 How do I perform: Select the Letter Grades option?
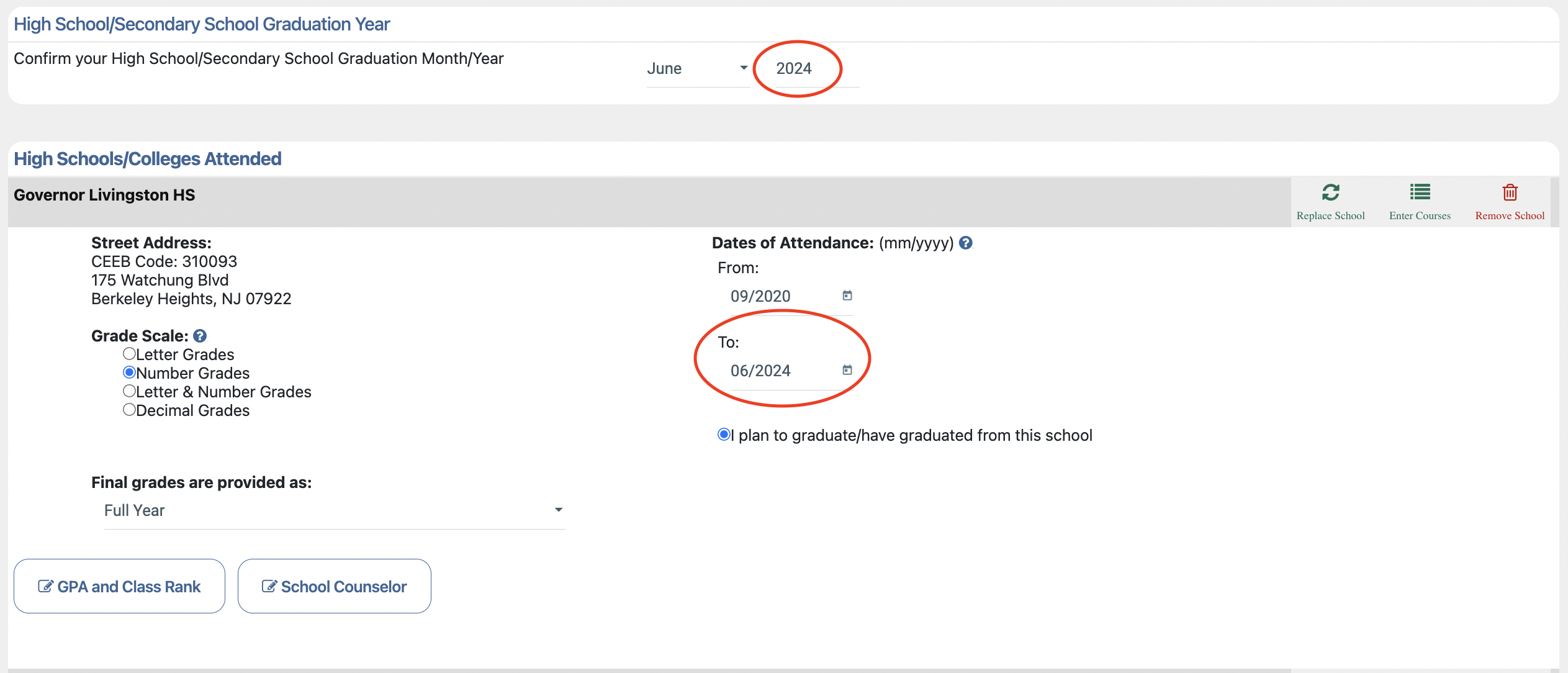(129, 353)
